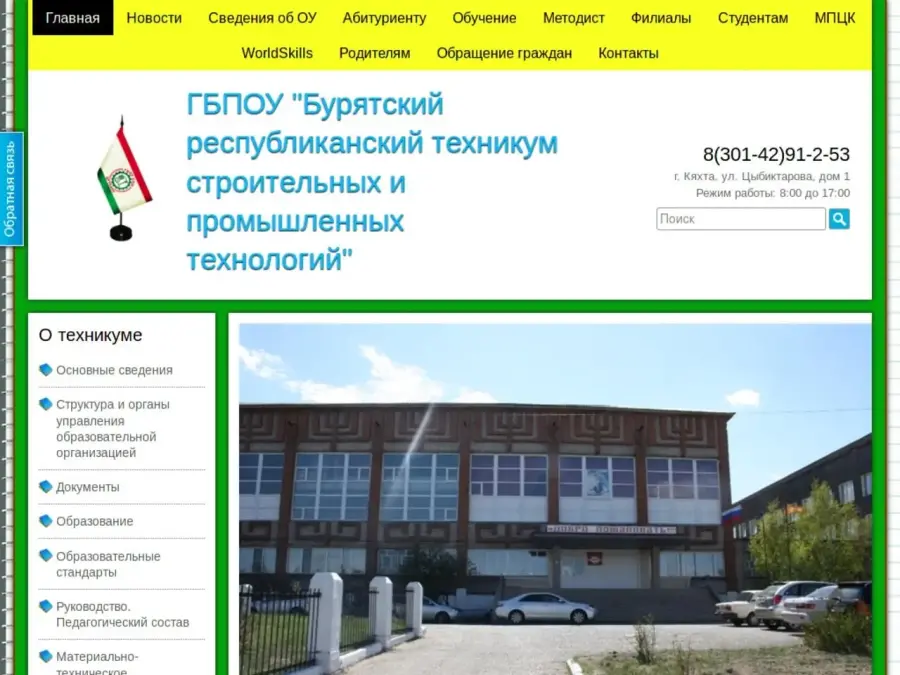Click the Режим работы hours text
900x675 pixels.
773,193
